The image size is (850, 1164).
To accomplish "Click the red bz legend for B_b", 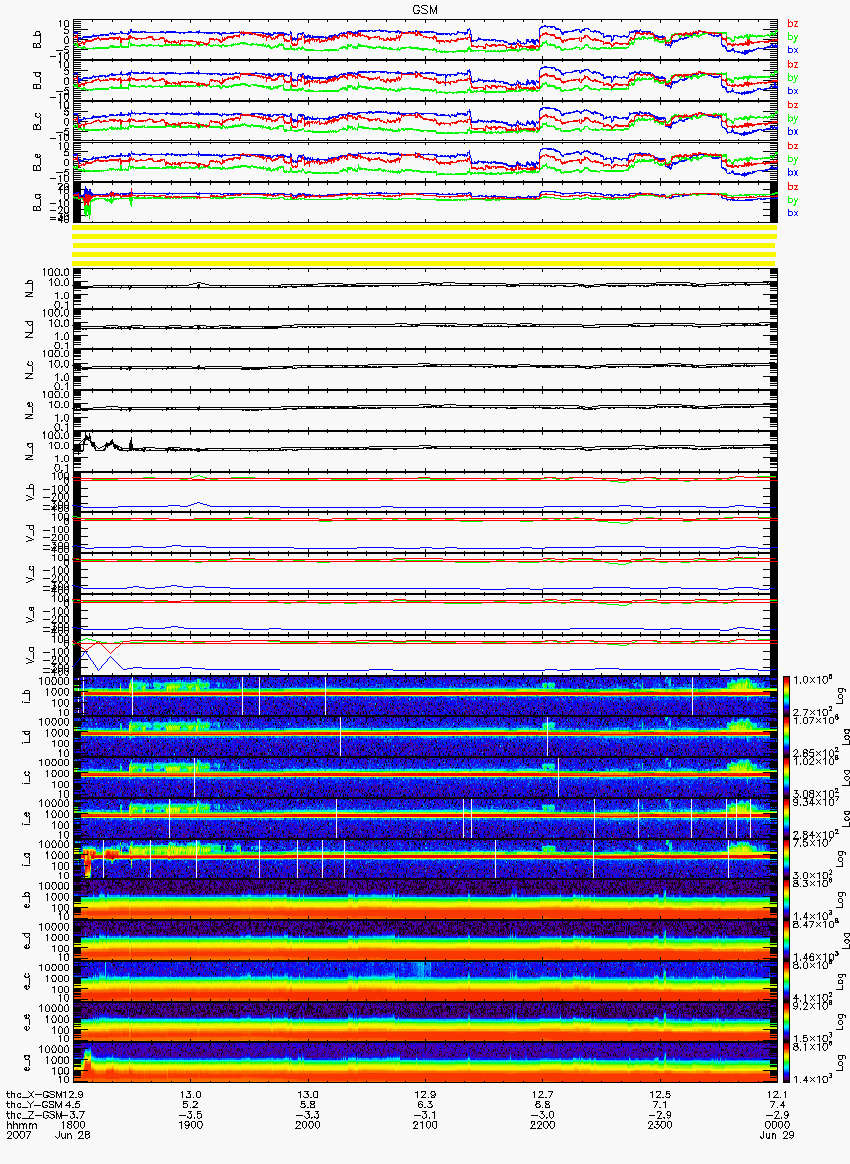I will (x=793, y=24).
